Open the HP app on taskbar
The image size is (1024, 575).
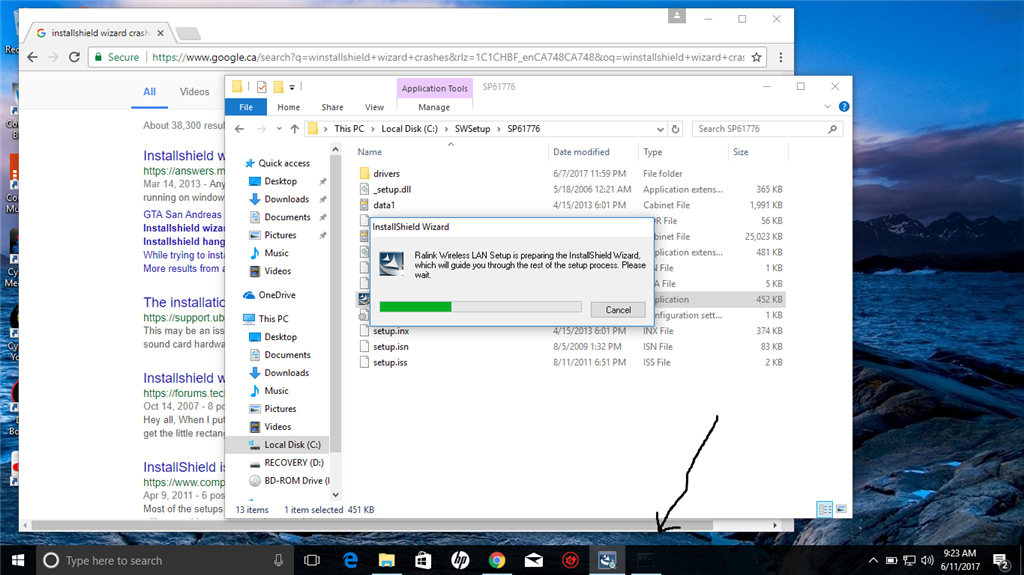[460, 561]
